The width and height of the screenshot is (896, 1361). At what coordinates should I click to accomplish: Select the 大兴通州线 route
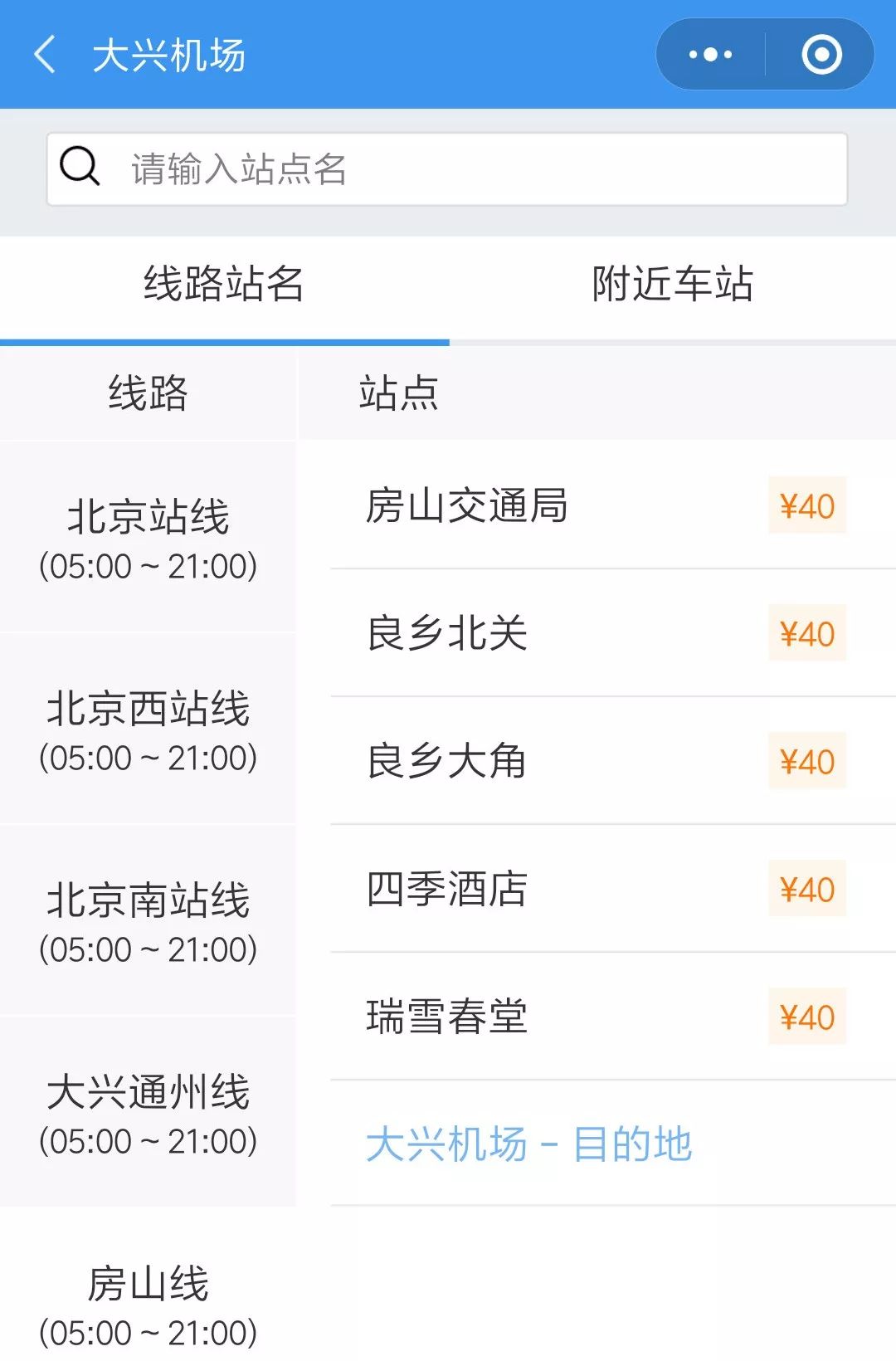coord(149,1113)
